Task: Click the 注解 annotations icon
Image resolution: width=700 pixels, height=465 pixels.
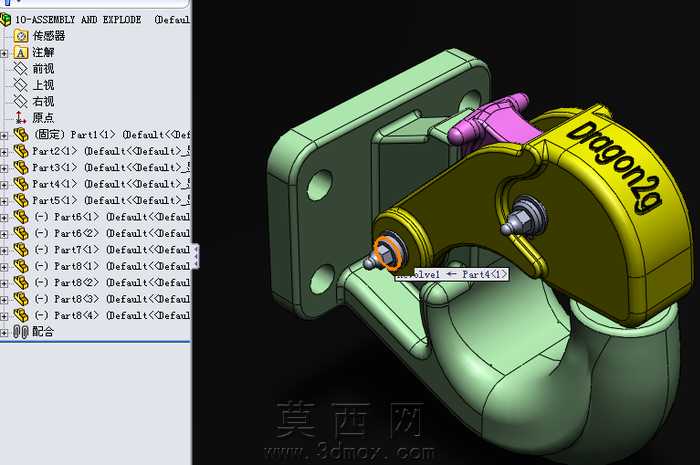Action: [21, 52]
